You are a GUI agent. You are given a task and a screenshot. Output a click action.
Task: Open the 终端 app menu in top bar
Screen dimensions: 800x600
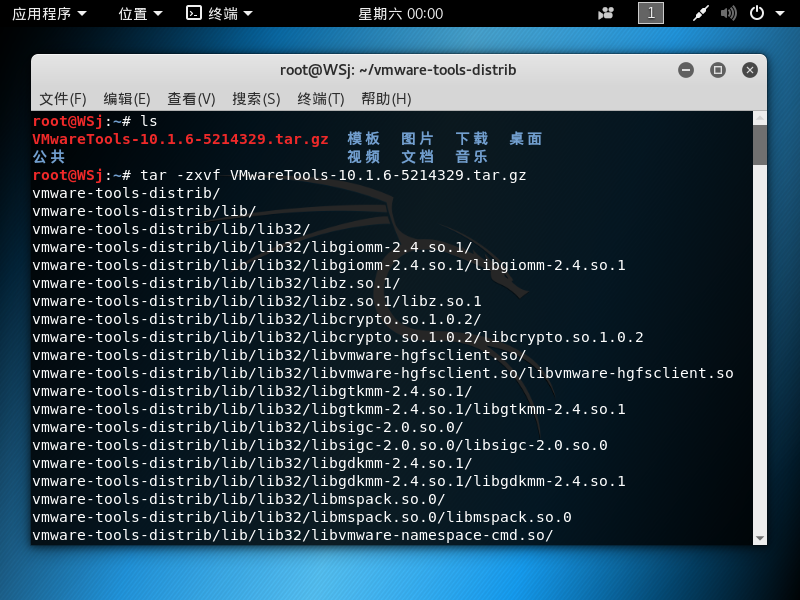tap(219, 14)
